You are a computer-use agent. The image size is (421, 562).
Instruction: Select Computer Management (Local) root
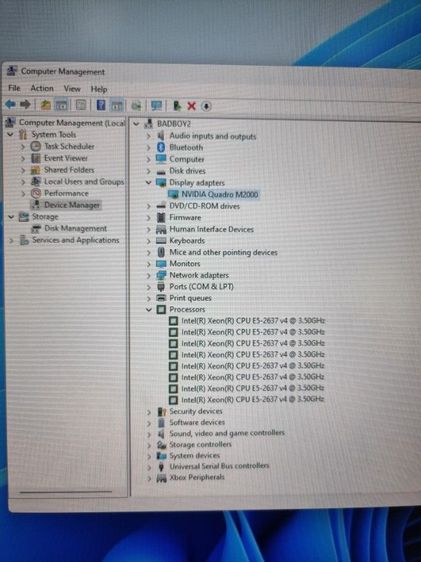(x=72, y=123)
